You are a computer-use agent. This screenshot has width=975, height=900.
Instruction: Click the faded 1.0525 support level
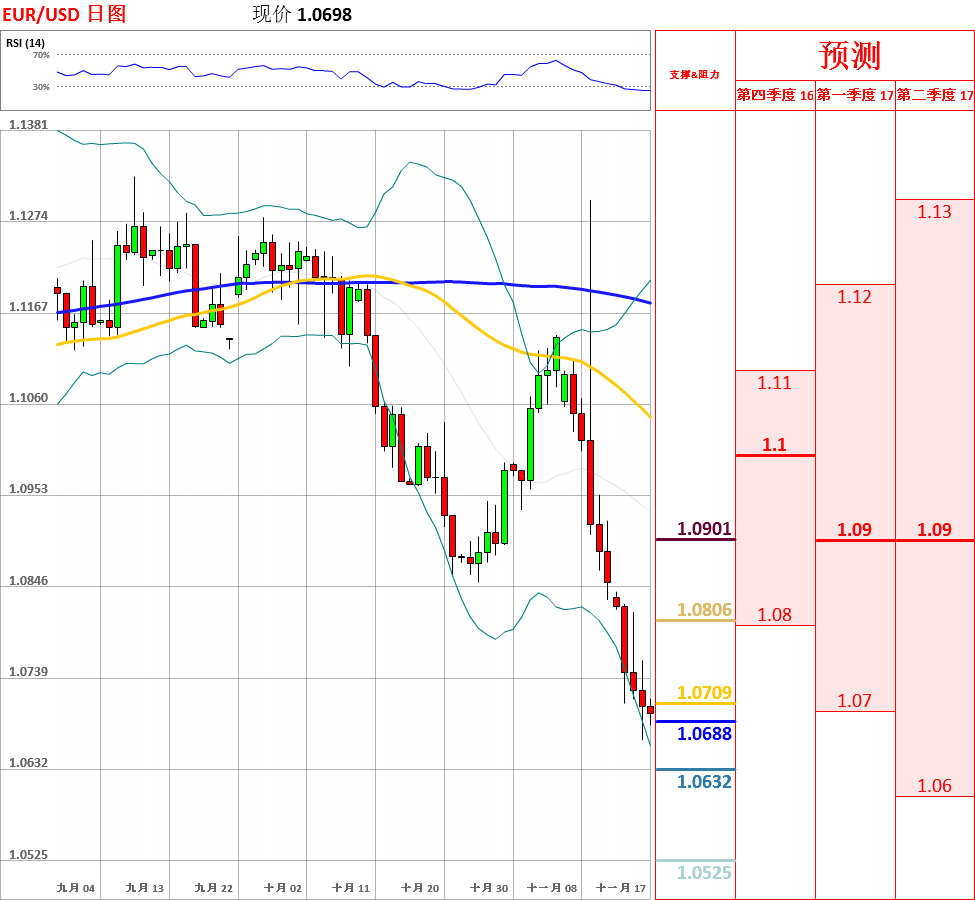[704, 872]
